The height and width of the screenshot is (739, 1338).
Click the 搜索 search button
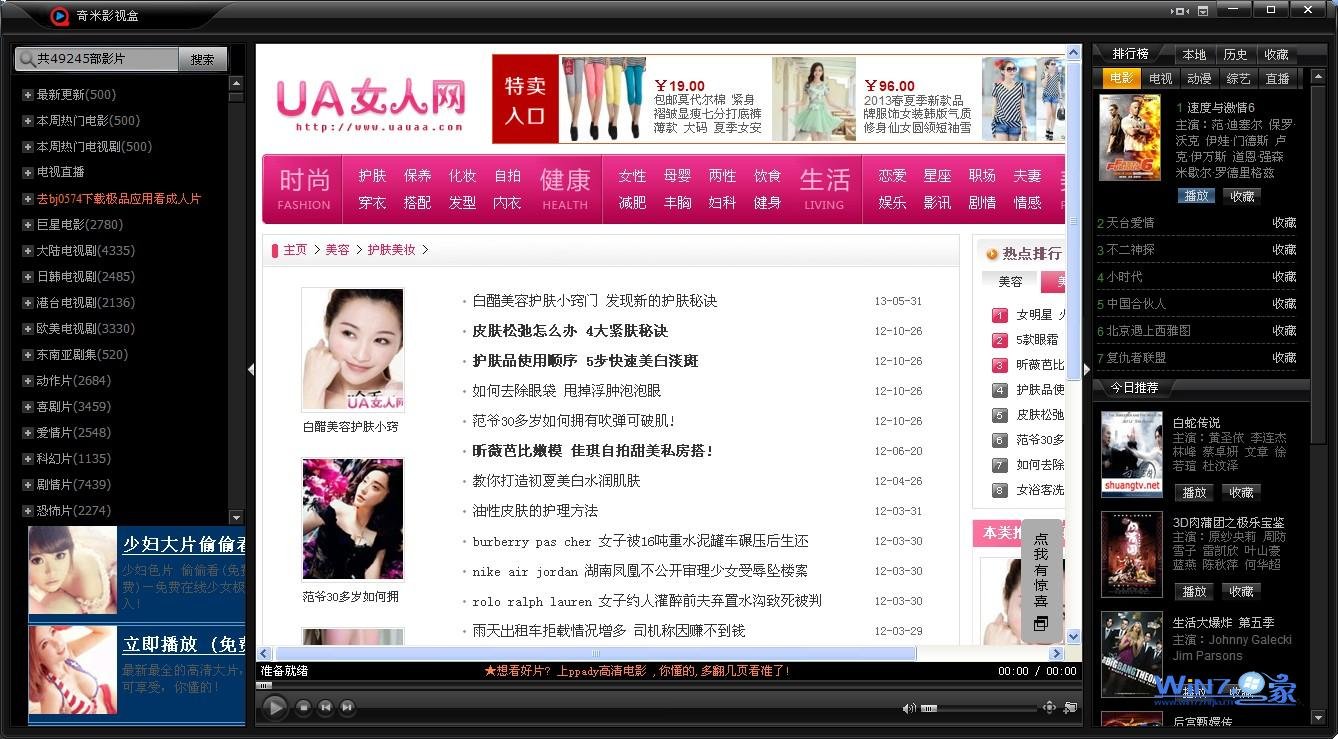pos(203,59)
